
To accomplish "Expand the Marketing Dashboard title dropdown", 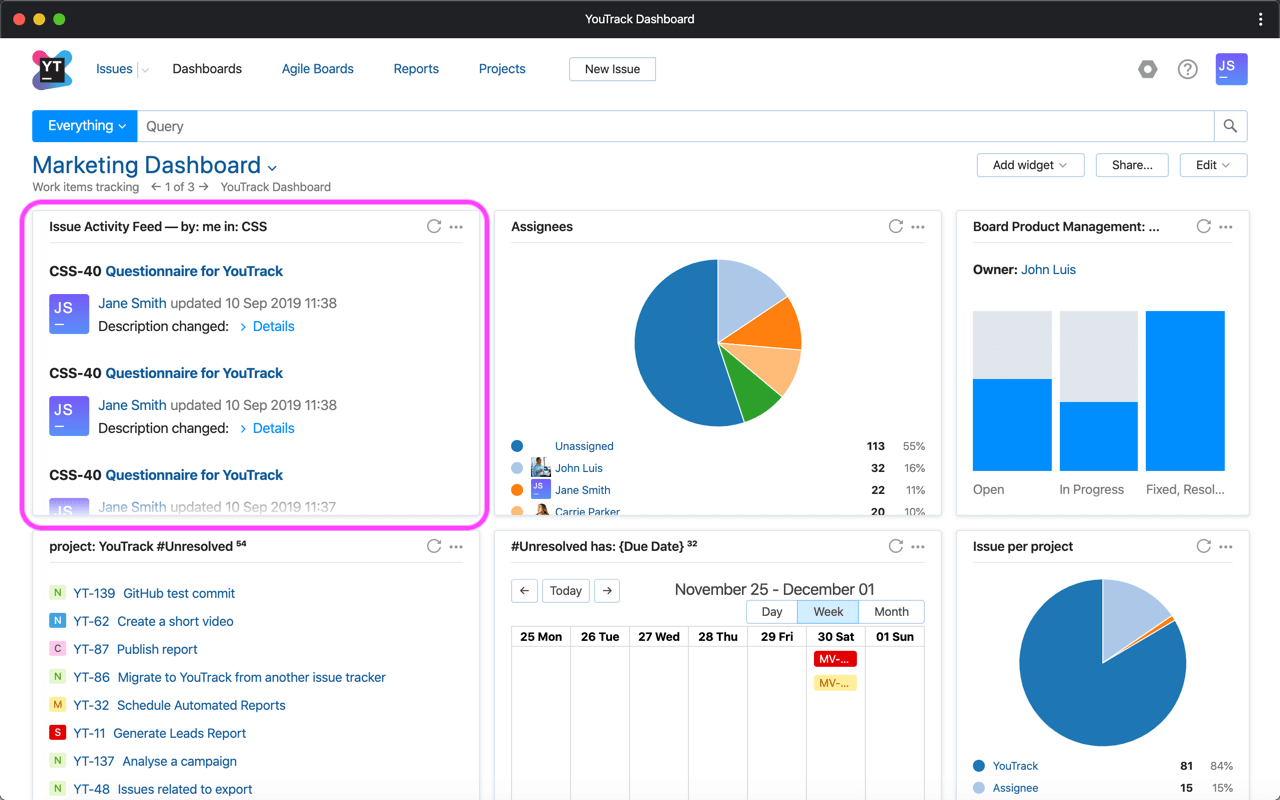I will [x=272, y=168].
